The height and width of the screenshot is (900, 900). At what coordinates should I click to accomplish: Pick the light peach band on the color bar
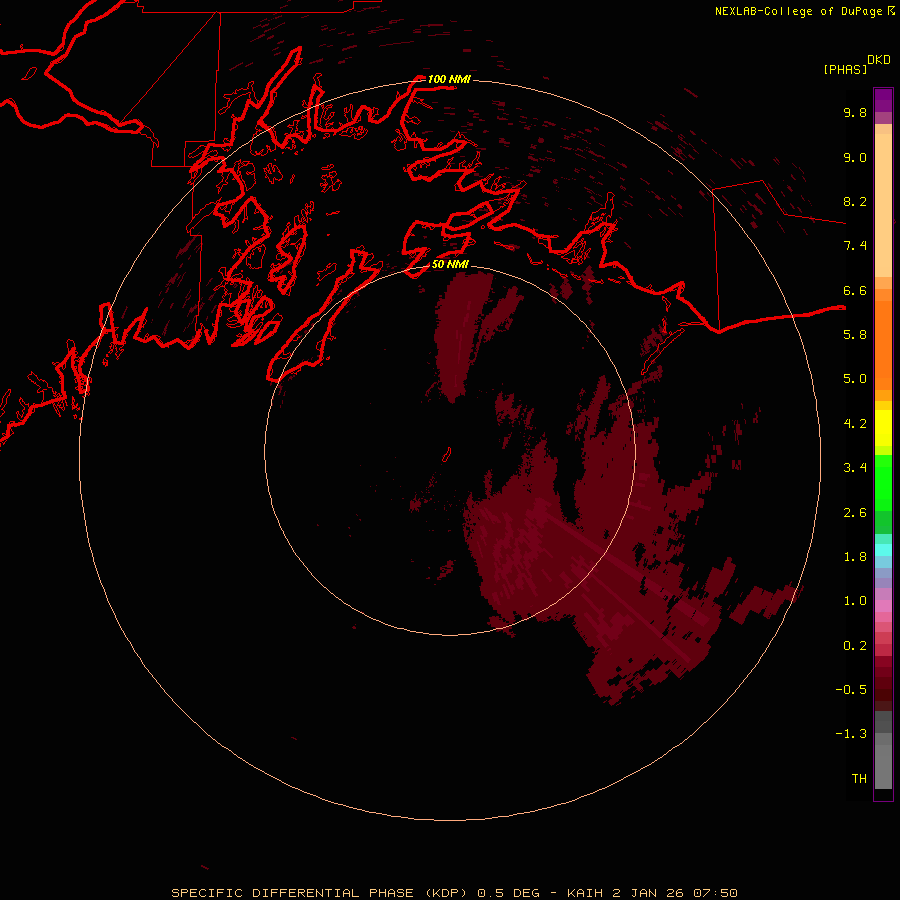(x=883, y=205)
